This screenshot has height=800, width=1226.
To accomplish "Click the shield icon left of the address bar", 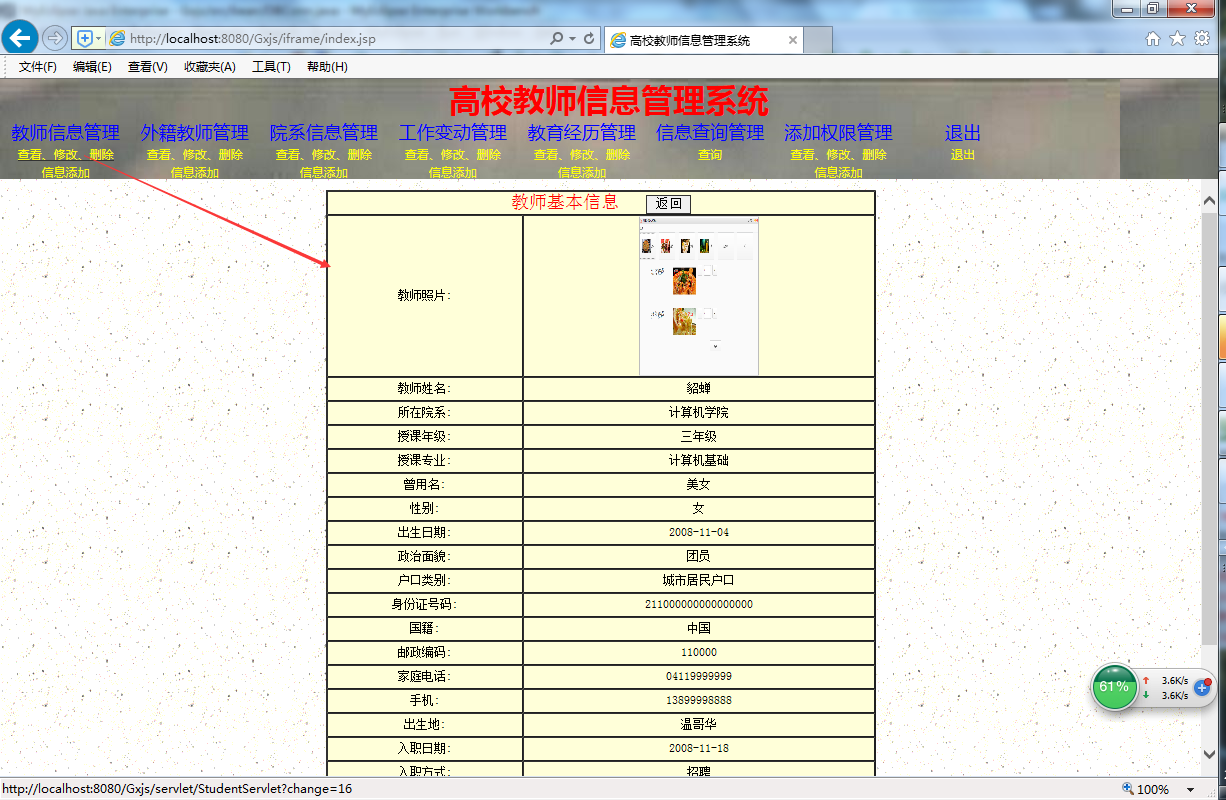I will 85,39.
